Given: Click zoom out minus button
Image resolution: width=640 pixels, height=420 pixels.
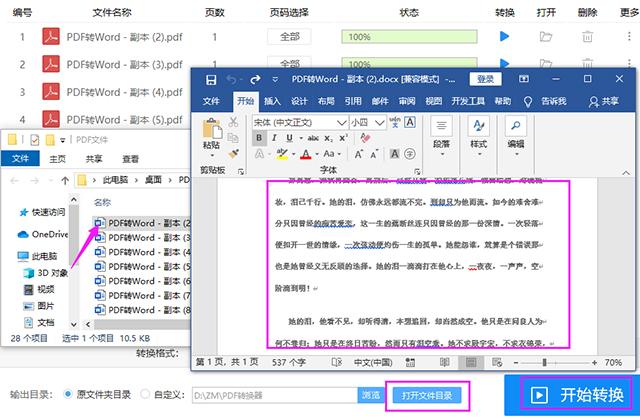Looking at the screenshot, I should point(516,362).
